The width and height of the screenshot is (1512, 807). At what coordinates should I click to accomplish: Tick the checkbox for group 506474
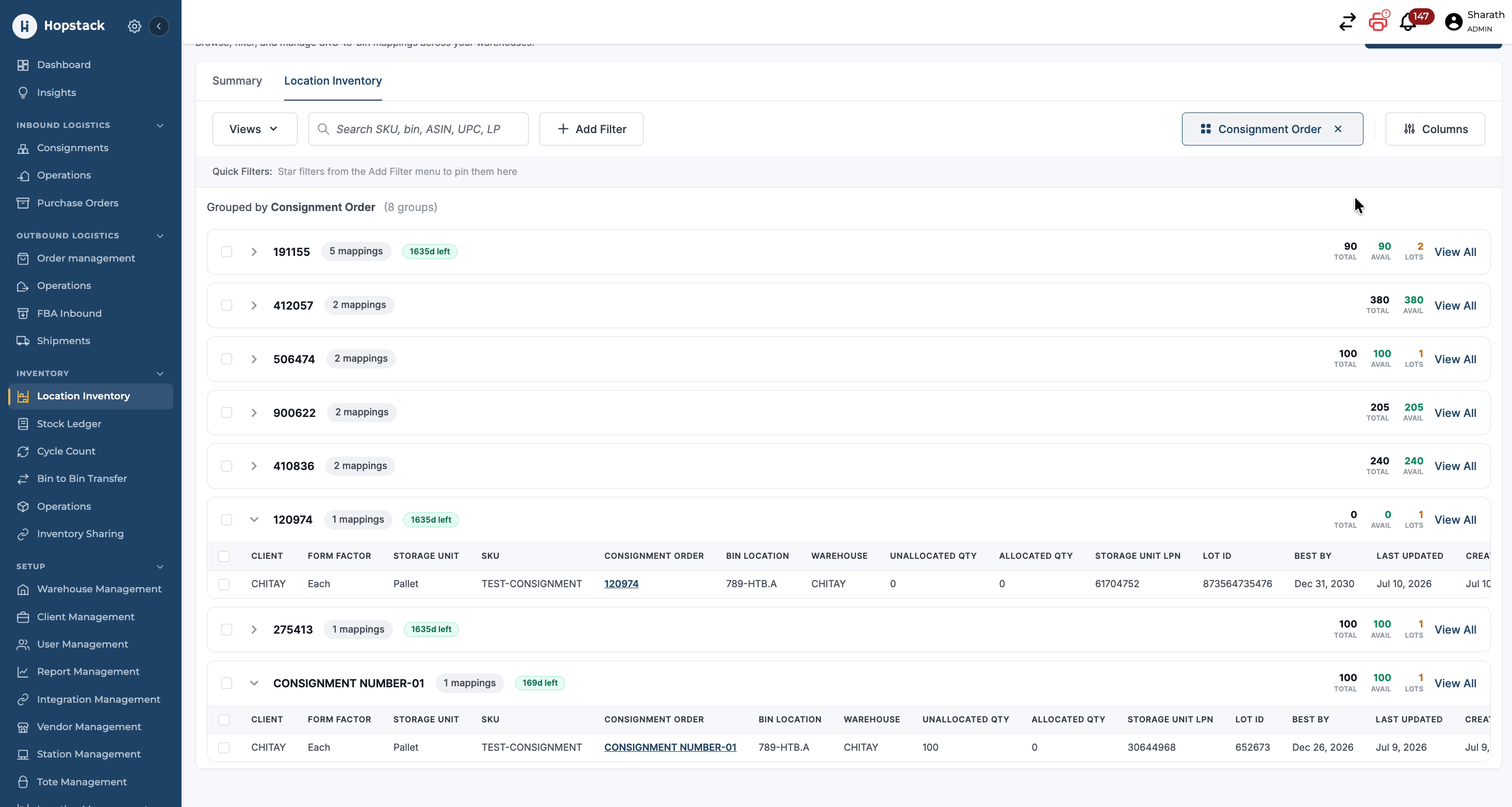(x=226, y=359)
